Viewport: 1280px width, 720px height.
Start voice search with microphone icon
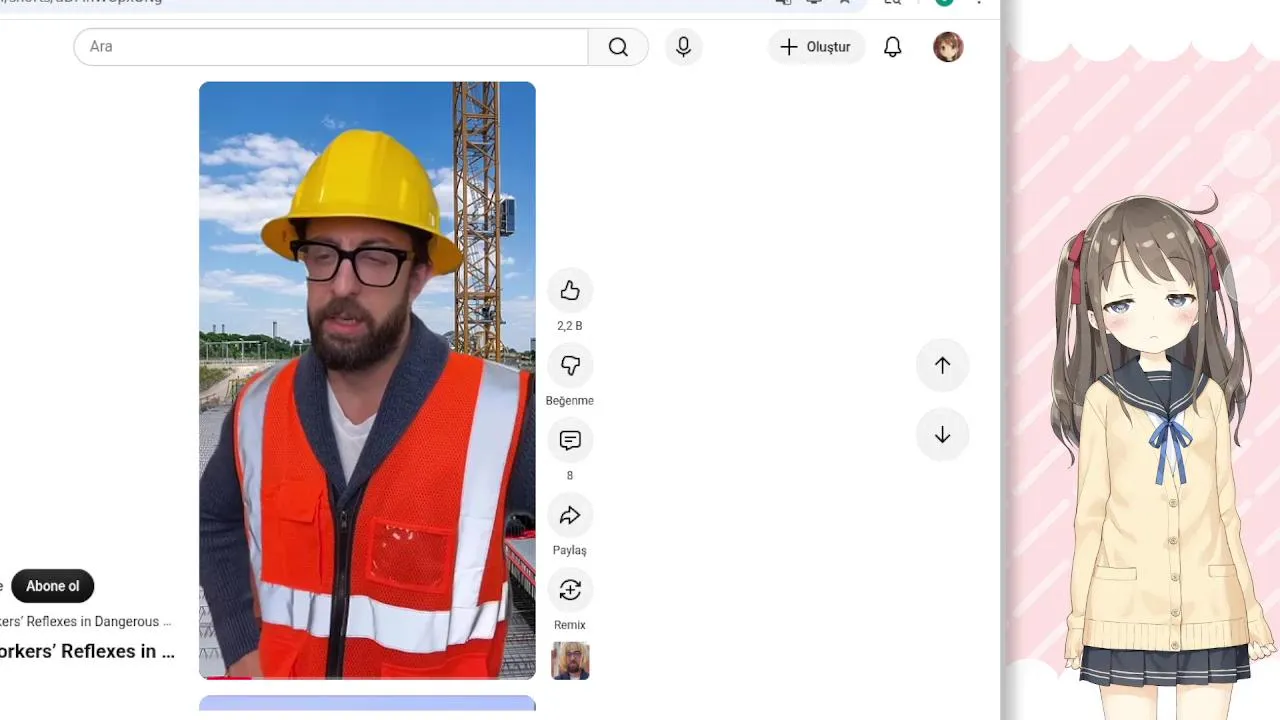pos(683,47)
